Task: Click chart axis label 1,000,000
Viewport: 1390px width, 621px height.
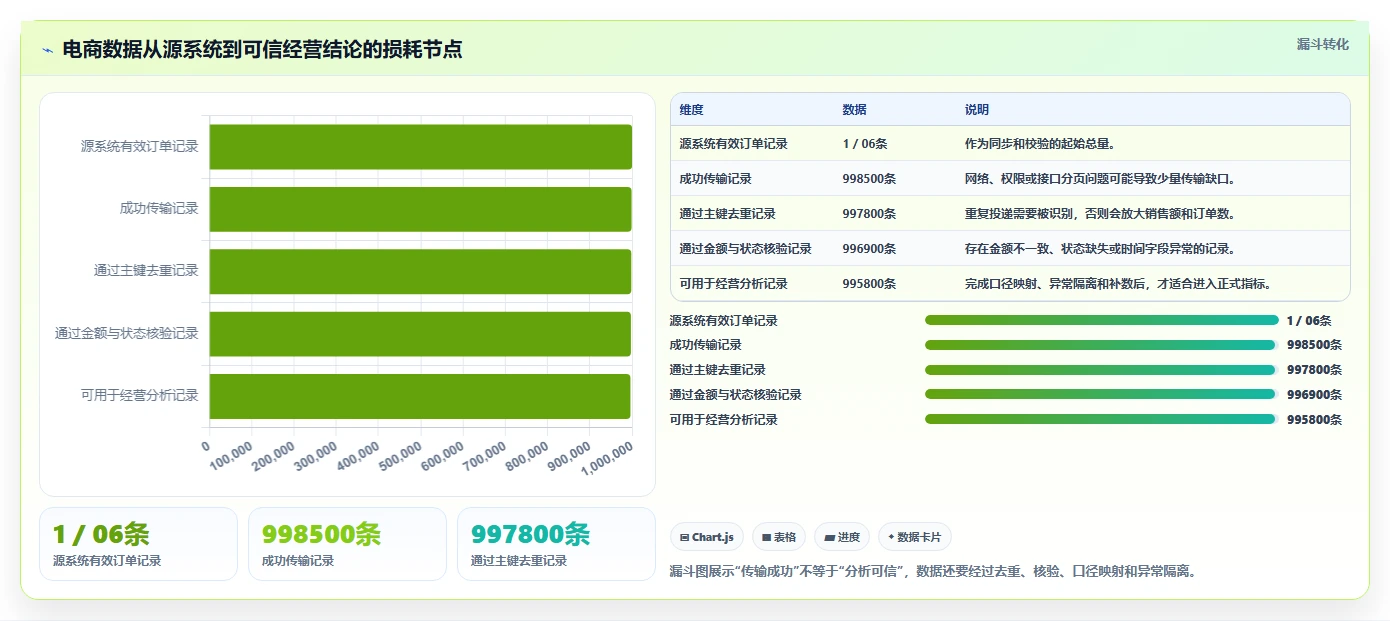Action: 608,461
